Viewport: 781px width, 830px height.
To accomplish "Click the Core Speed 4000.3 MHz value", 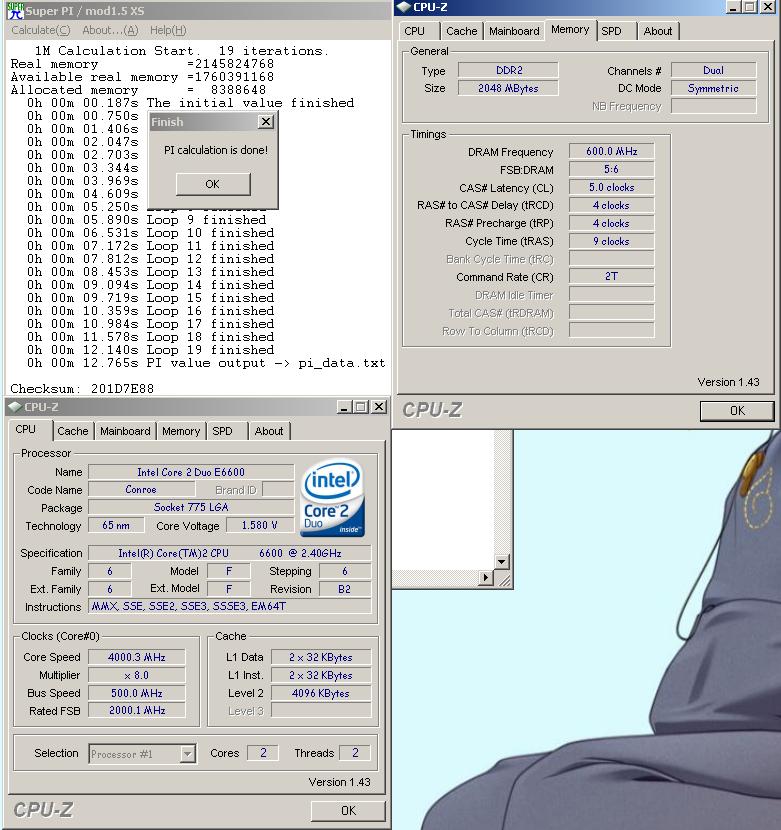I will [x=137, y=657].
